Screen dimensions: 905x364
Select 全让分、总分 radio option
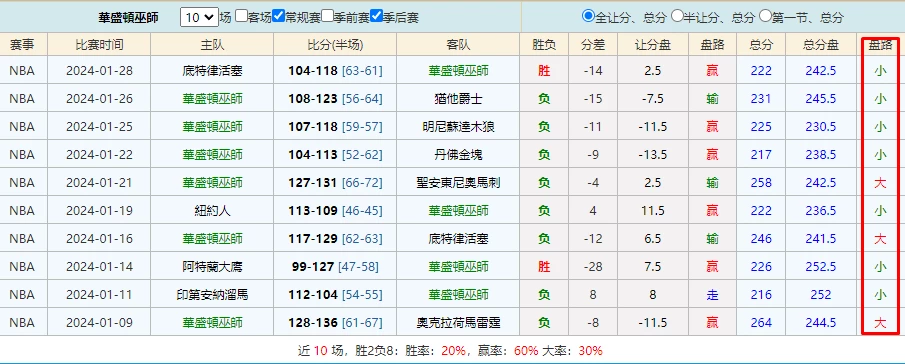(x=588, y=16)
